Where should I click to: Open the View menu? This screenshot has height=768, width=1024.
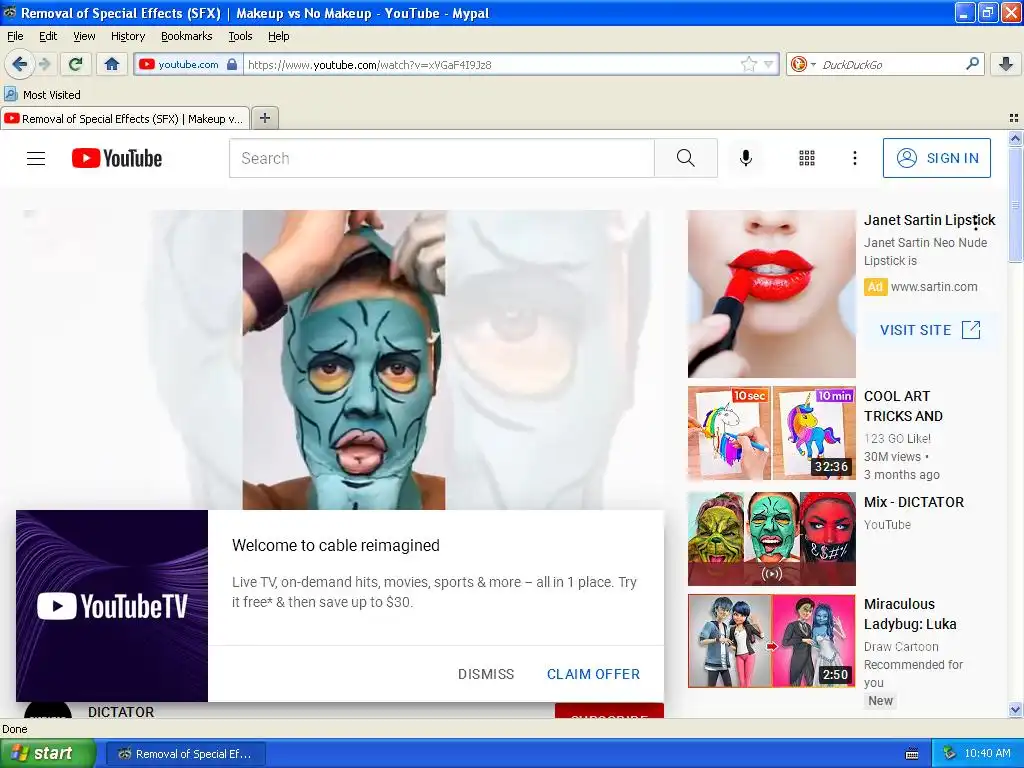[84, 36]
